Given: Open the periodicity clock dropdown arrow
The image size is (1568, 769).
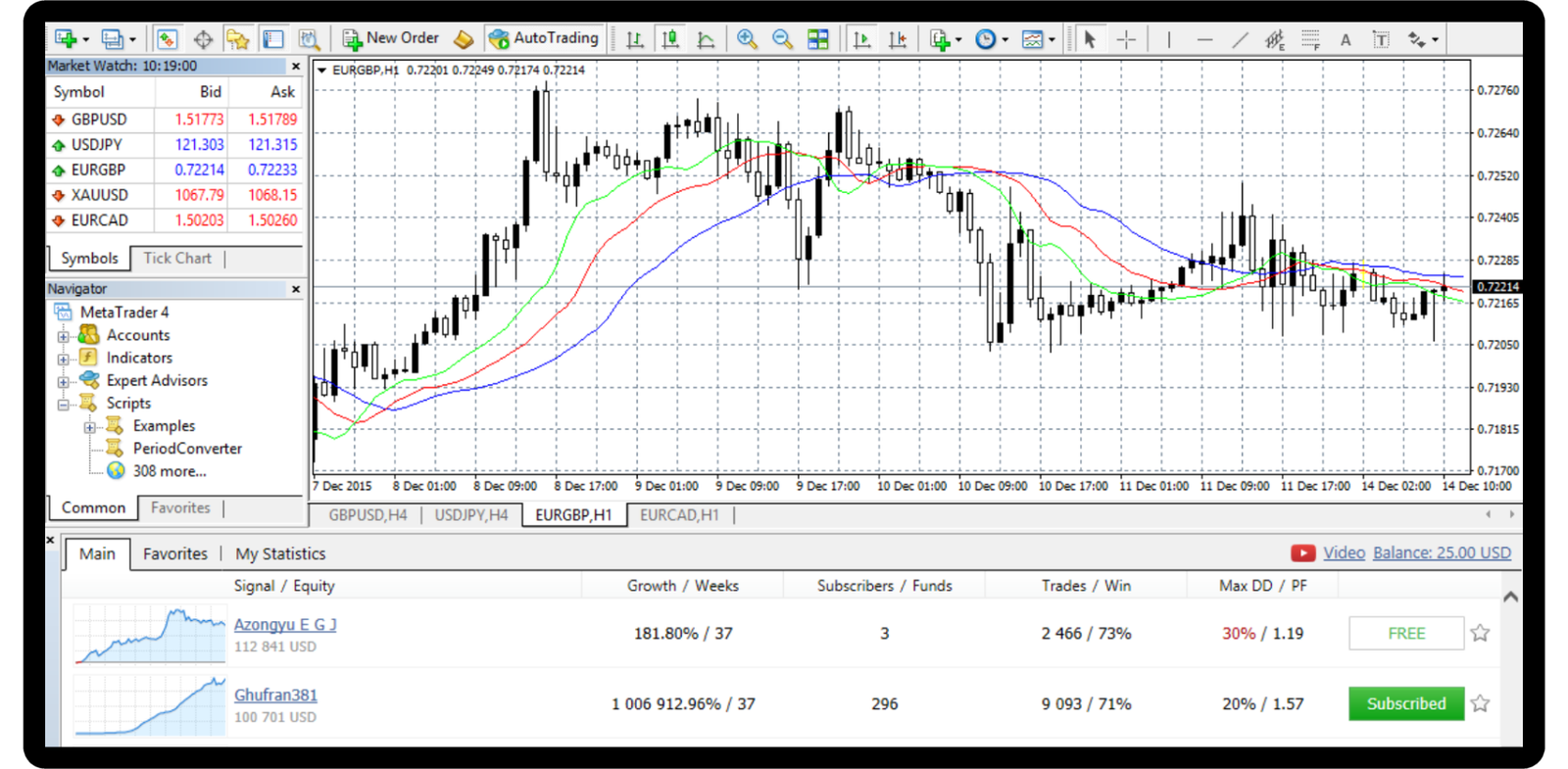Looking at the screenshot, I should 1004,40.
